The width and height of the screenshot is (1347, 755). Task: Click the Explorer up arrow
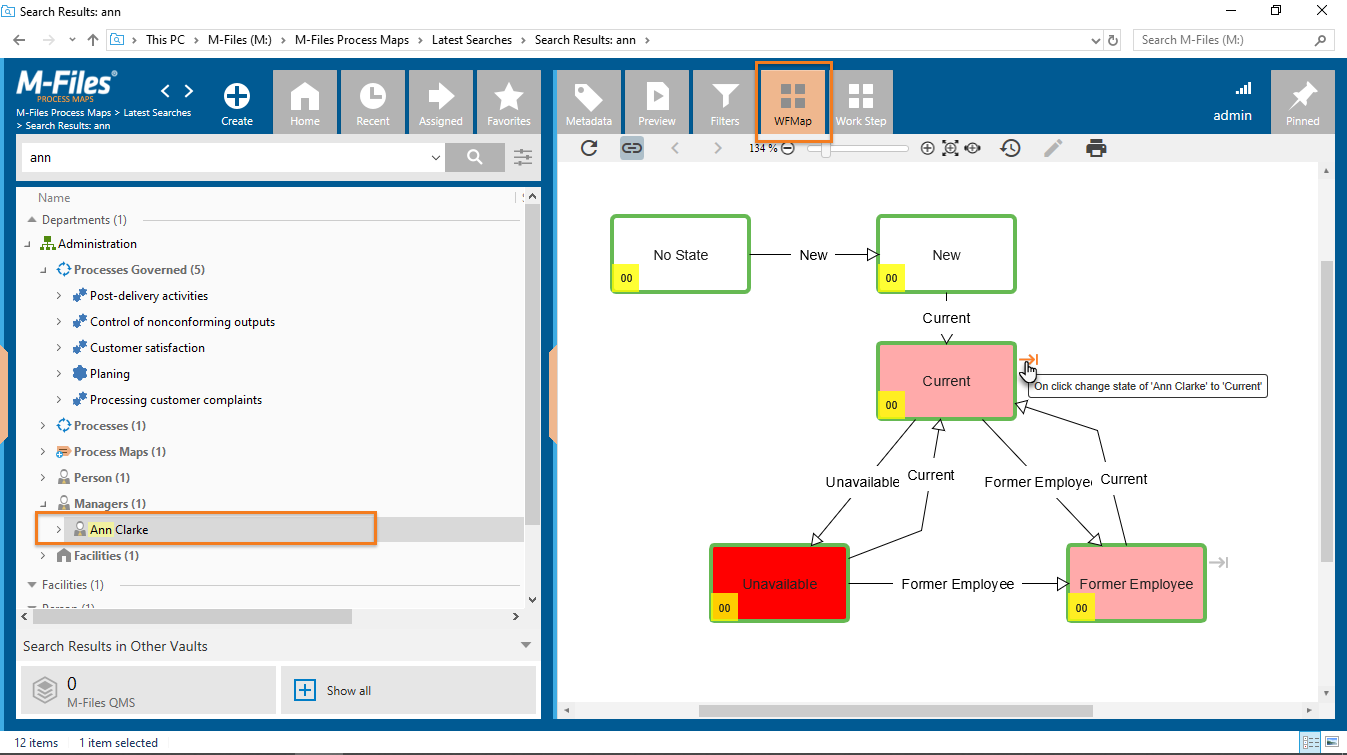click(93, 40)
